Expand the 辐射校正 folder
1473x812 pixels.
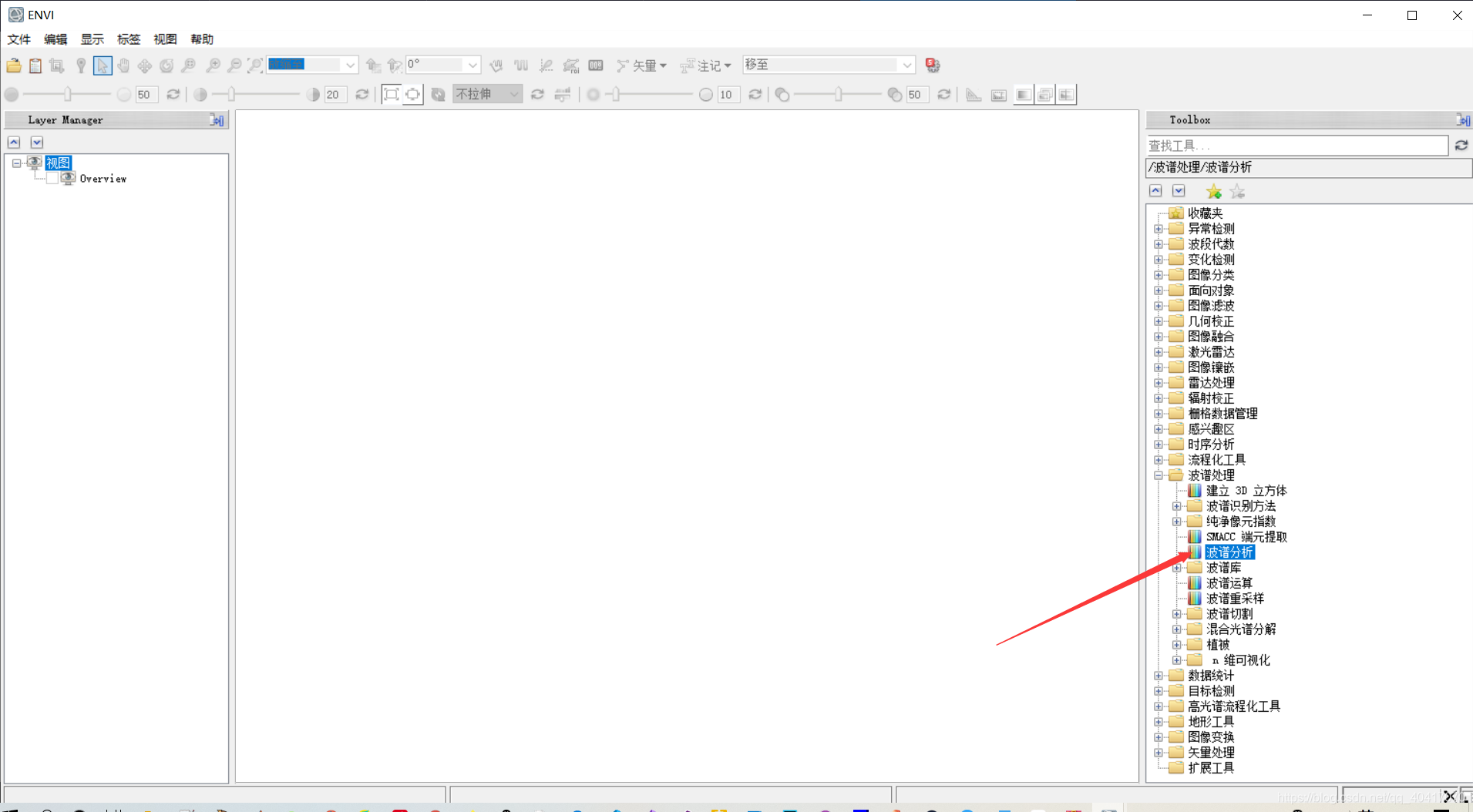[1159, 398]
